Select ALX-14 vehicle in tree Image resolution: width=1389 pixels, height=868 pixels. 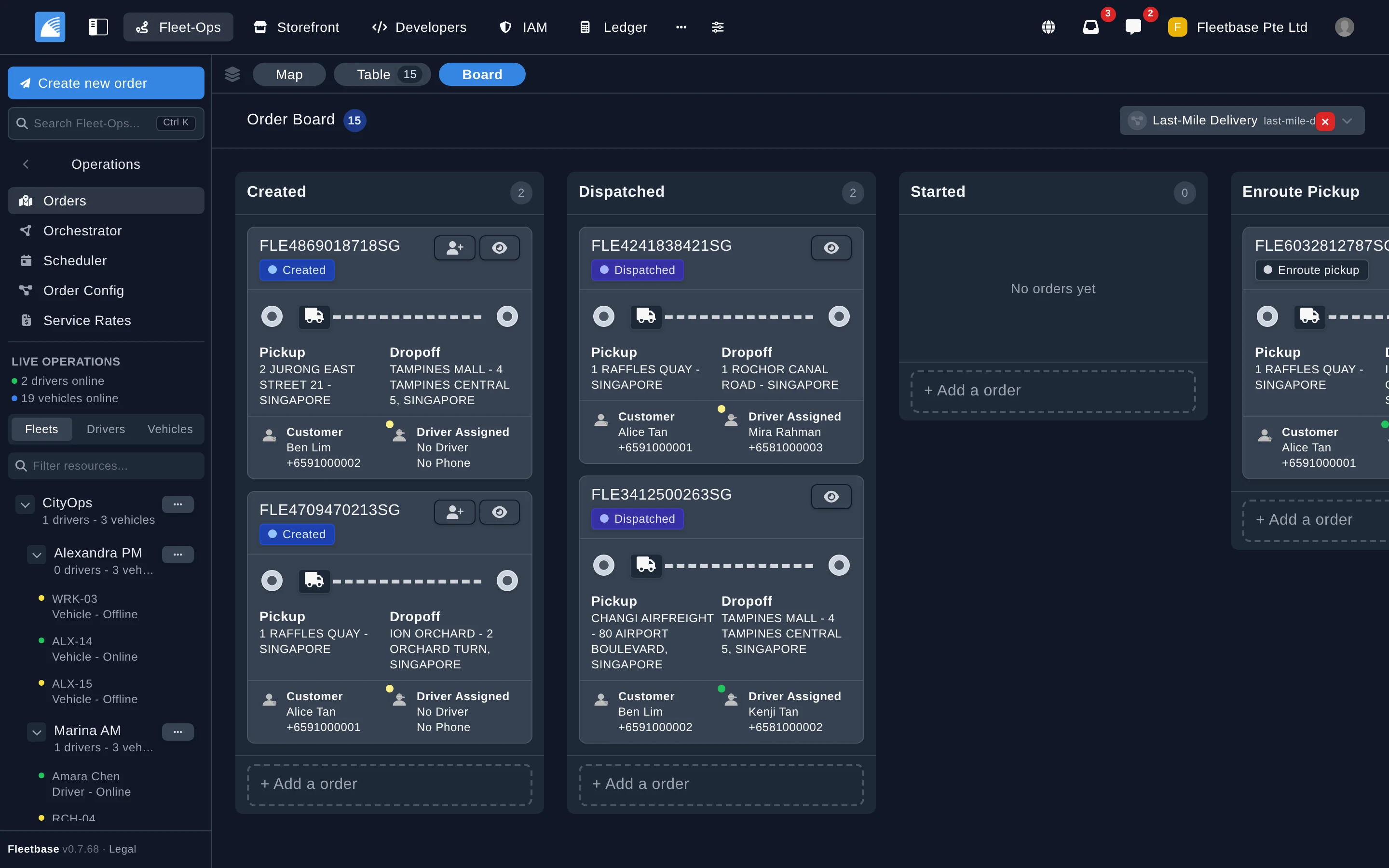(x=95, y=649)
